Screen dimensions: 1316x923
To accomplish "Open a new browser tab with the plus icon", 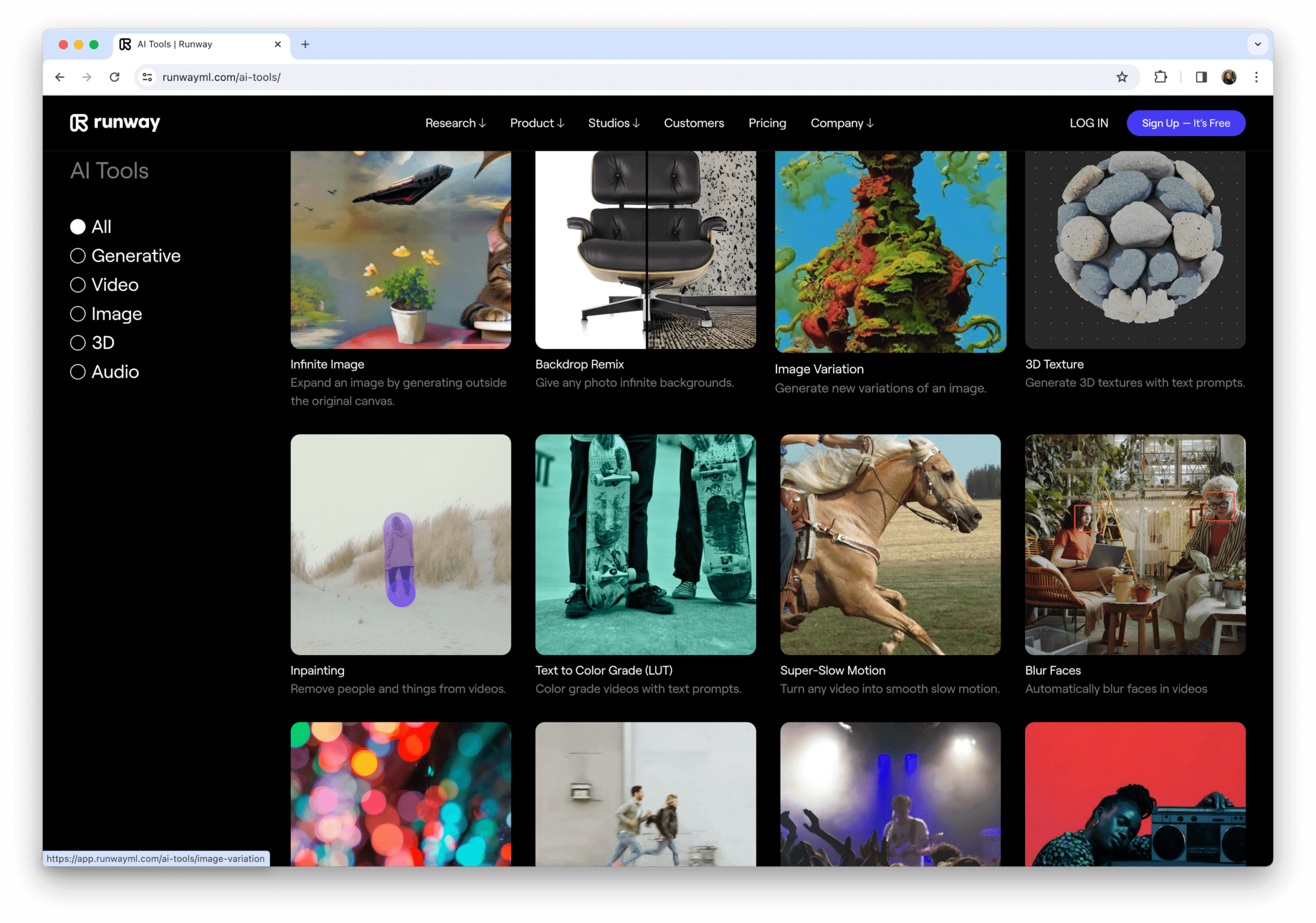I will tap(305, 44).
